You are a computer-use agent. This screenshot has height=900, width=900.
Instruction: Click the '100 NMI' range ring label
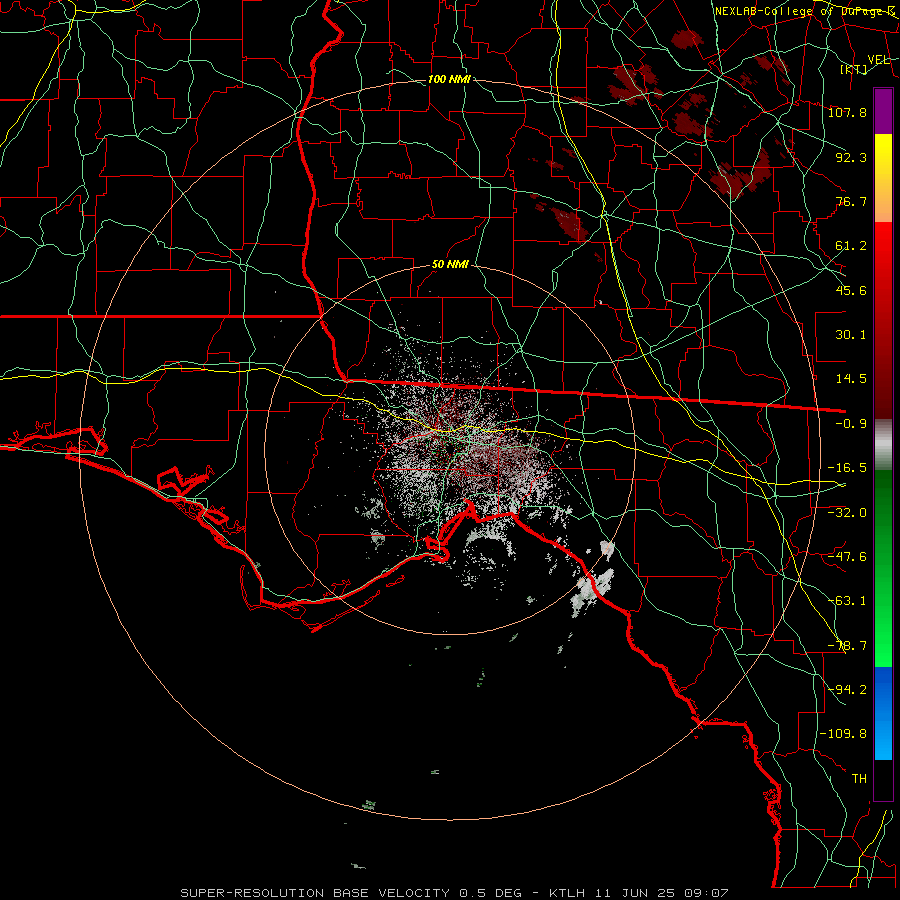(x=449, y=79)
